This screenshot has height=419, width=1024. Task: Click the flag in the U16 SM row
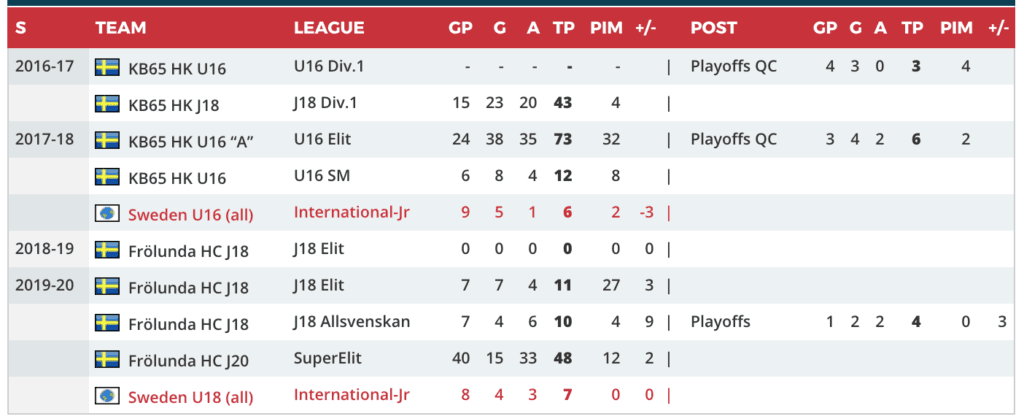click(107, 177)
